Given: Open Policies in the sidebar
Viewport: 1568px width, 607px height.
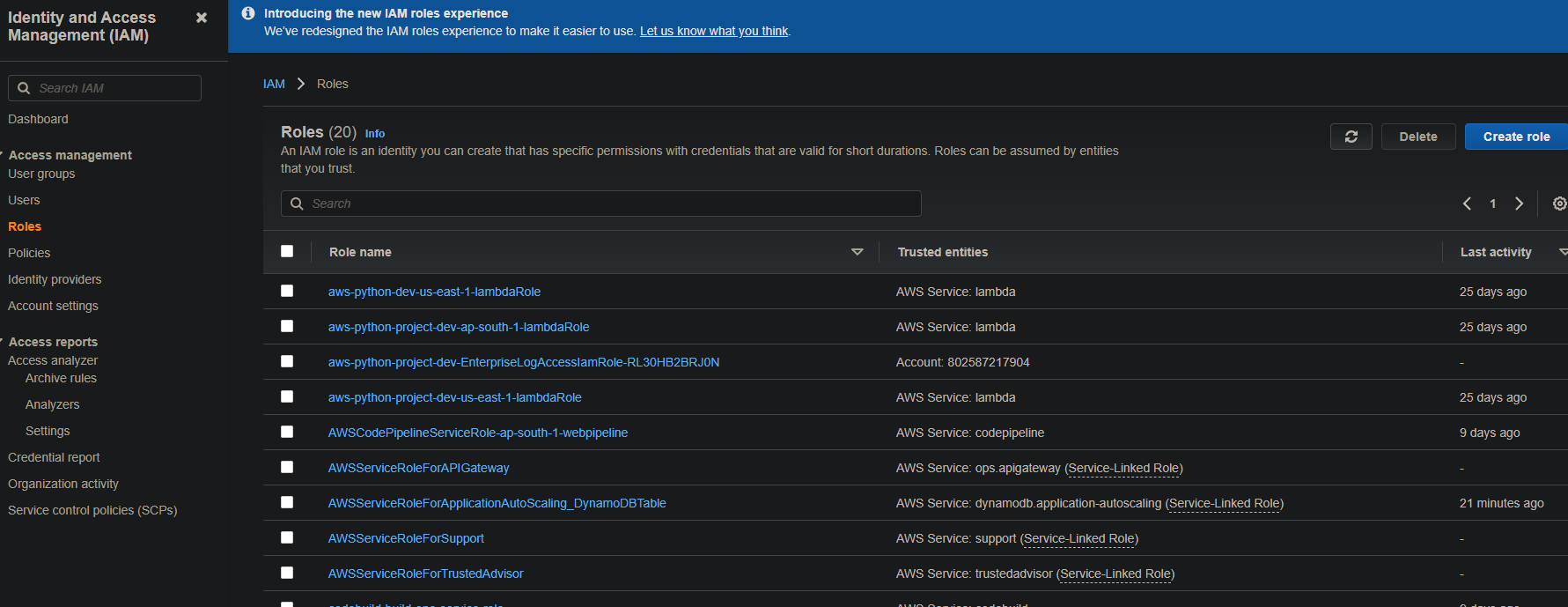Looking at the screenshot, I should coord(29,253).
